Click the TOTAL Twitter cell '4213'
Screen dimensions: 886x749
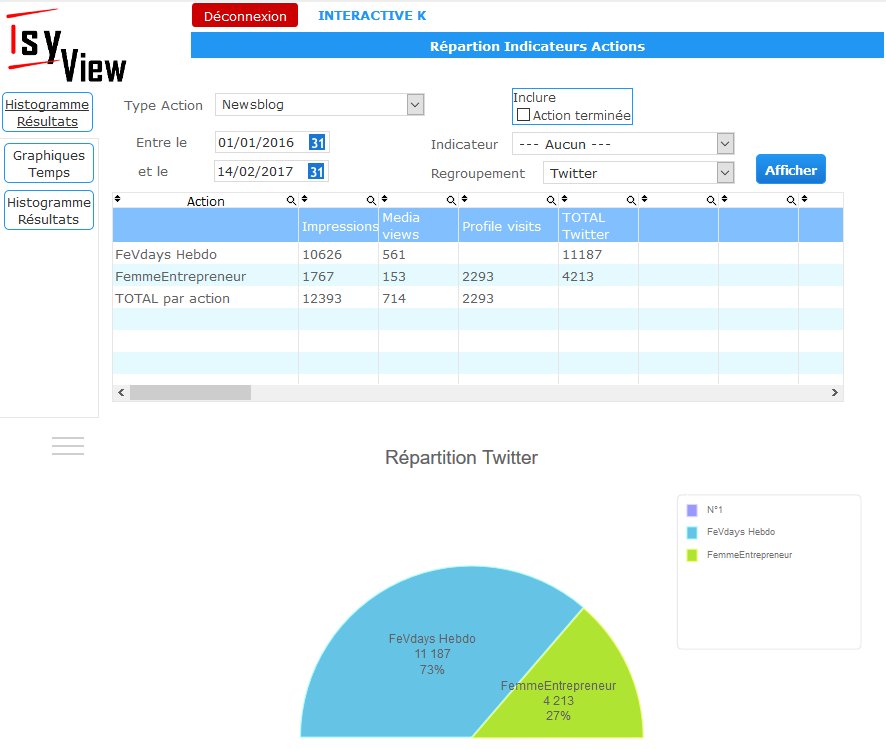pos(577,276)
